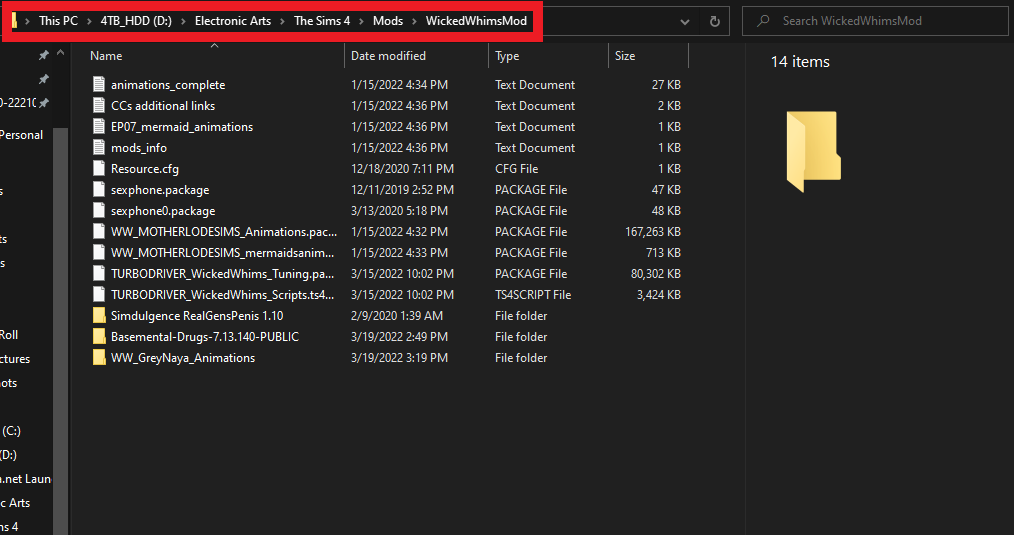The image size is (1014, 535).
Task: Click the WW_MOTHERLODESIMS_Animations package icon
Action: click(99, 232)
